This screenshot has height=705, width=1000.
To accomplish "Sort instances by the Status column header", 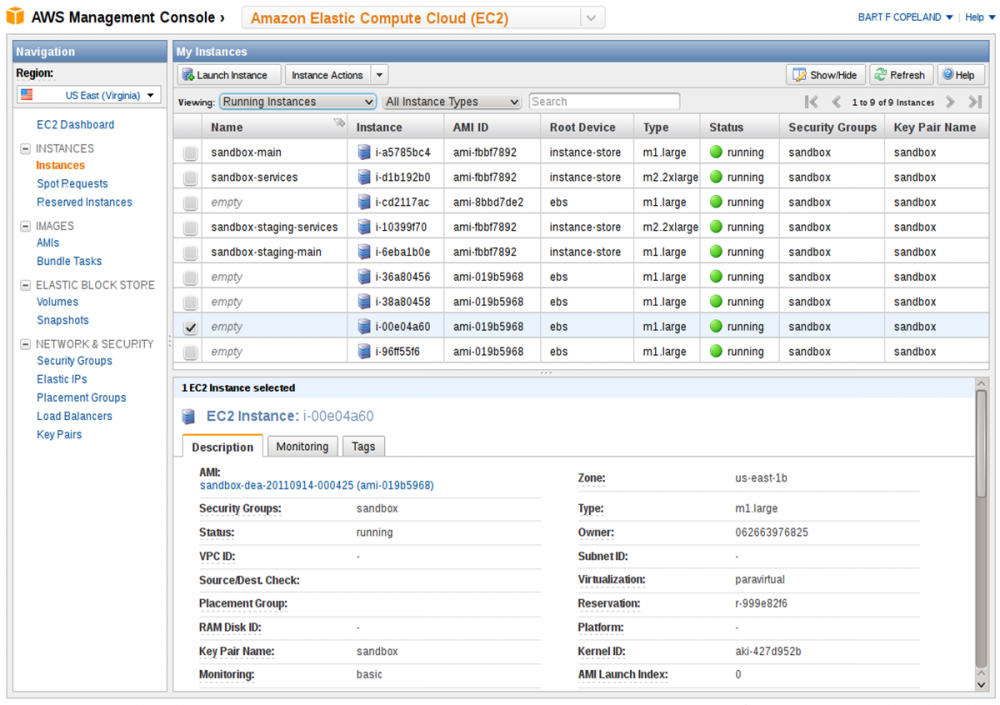I will click(740, 127).
